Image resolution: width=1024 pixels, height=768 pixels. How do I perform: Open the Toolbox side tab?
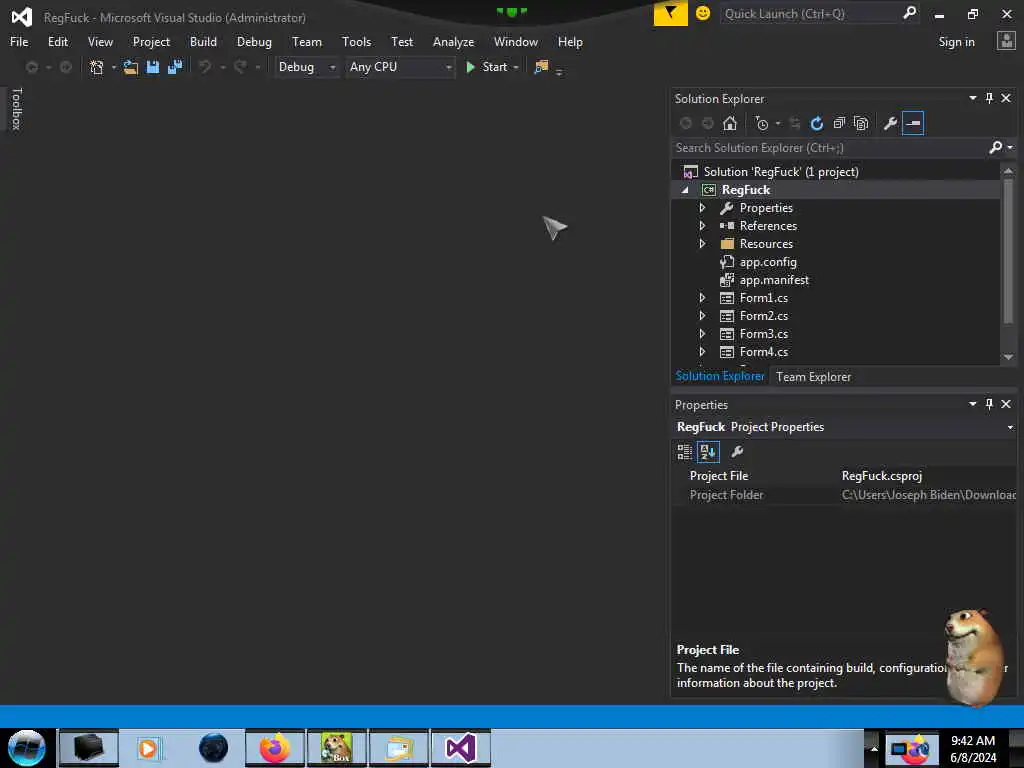(x=16, y=109)
